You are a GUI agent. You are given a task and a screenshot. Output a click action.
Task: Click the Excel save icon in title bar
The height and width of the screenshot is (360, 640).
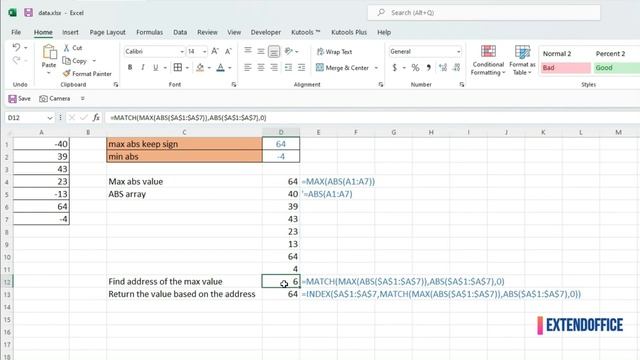28,13
